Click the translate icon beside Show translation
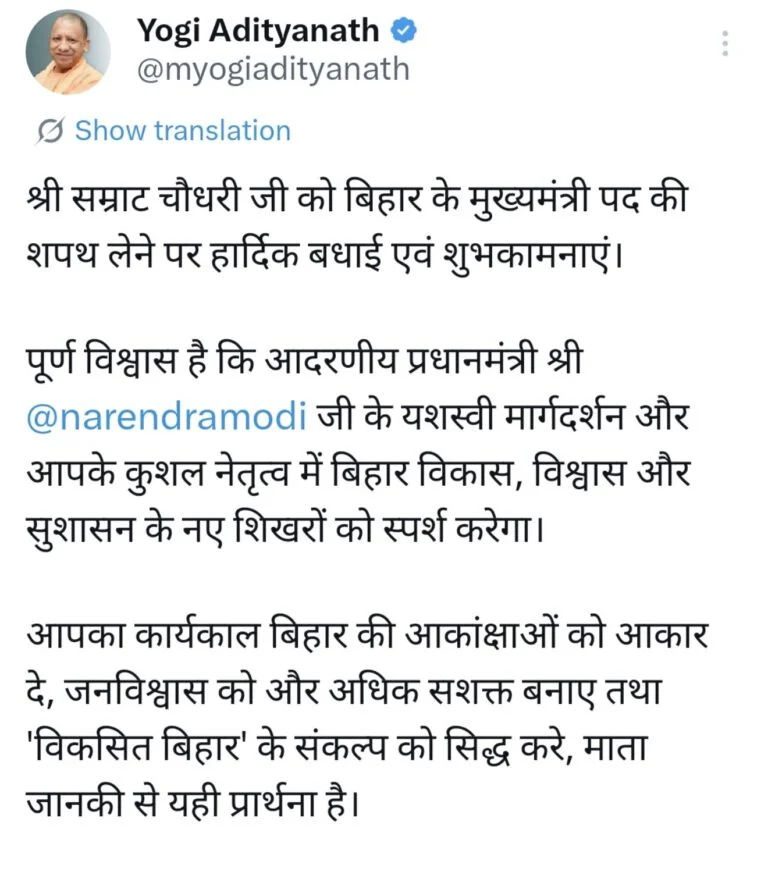The image size is (768, 872). [x=52, y=131]
